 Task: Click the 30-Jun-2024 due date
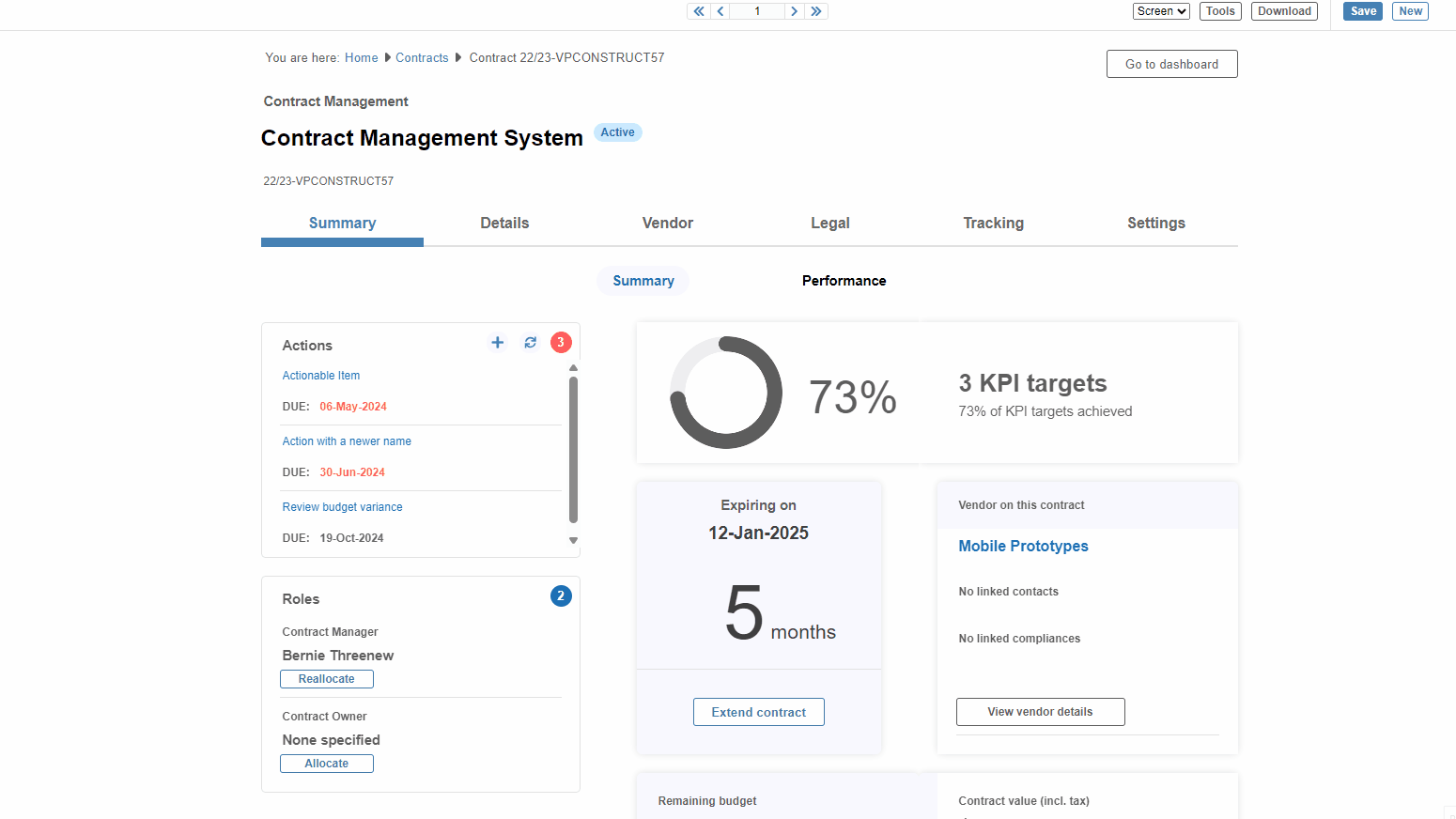click(352, 472)
